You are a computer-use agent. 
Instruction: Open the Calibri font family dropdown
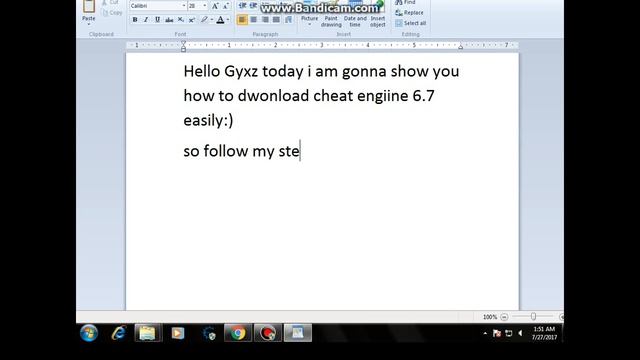pos(184,6)
